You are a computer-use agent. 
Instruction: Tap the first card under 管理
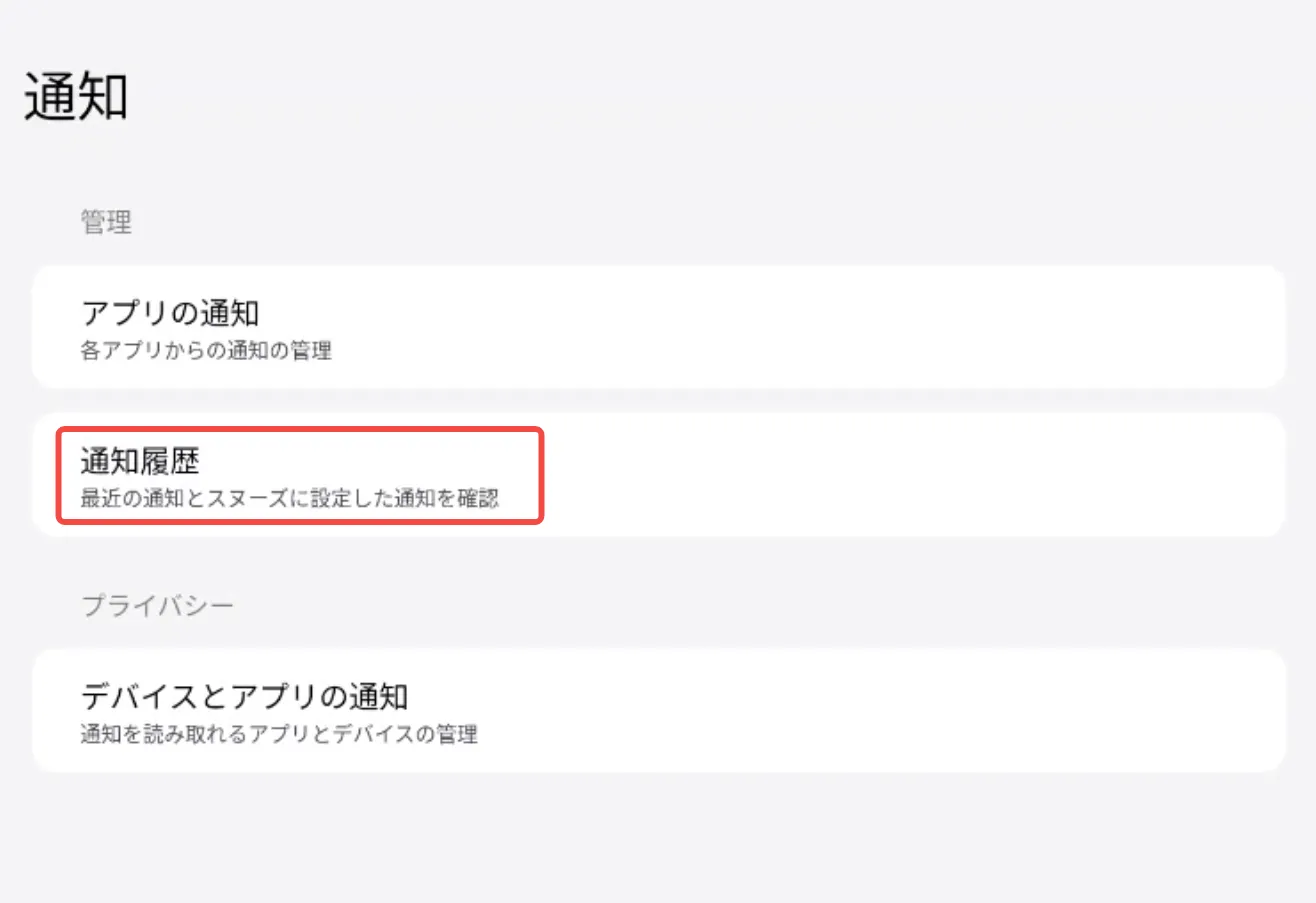pos(658,327)
